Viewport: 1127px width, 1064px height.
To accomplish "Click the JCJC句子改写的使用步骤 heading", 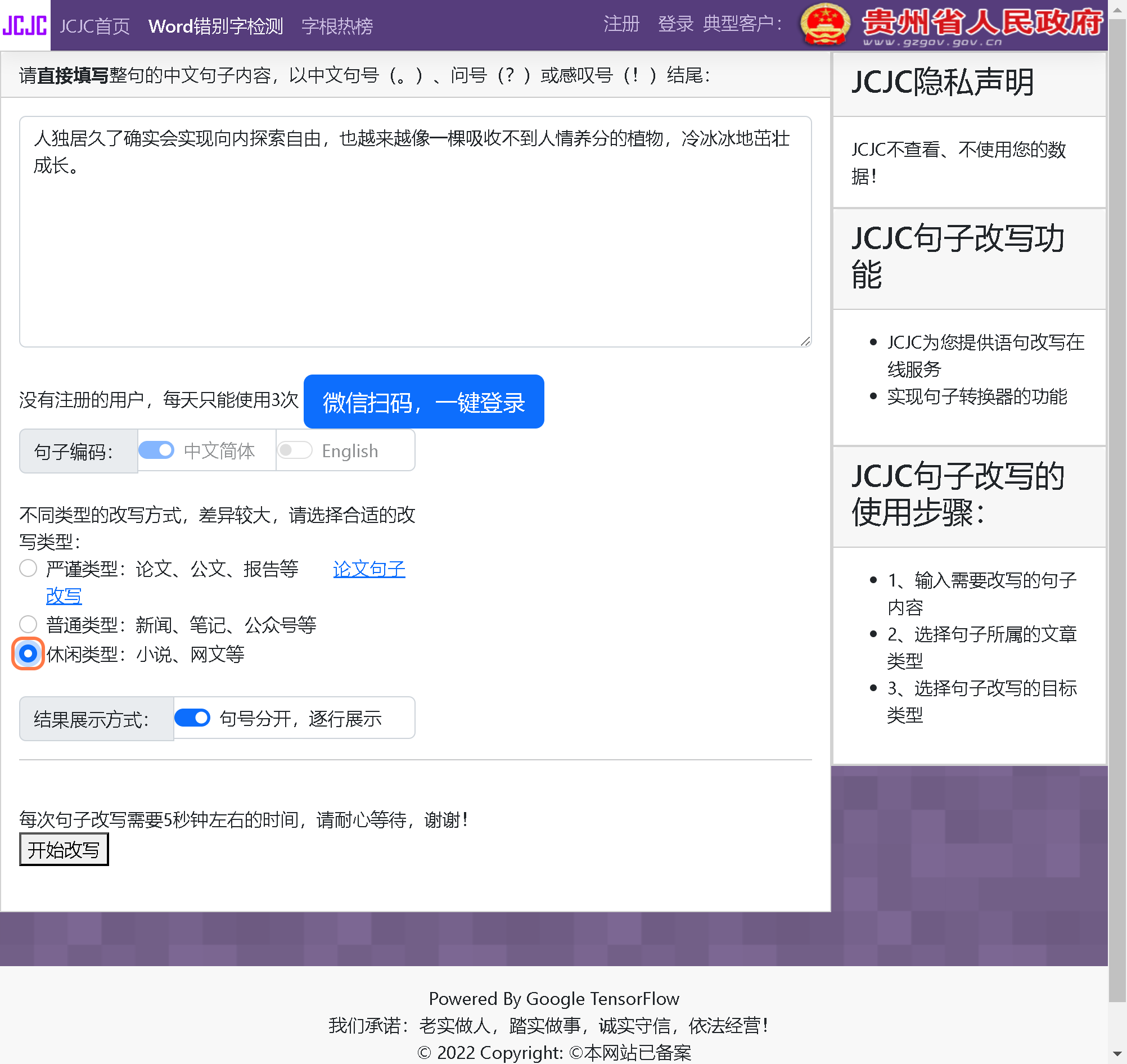I will coord(958,494).
